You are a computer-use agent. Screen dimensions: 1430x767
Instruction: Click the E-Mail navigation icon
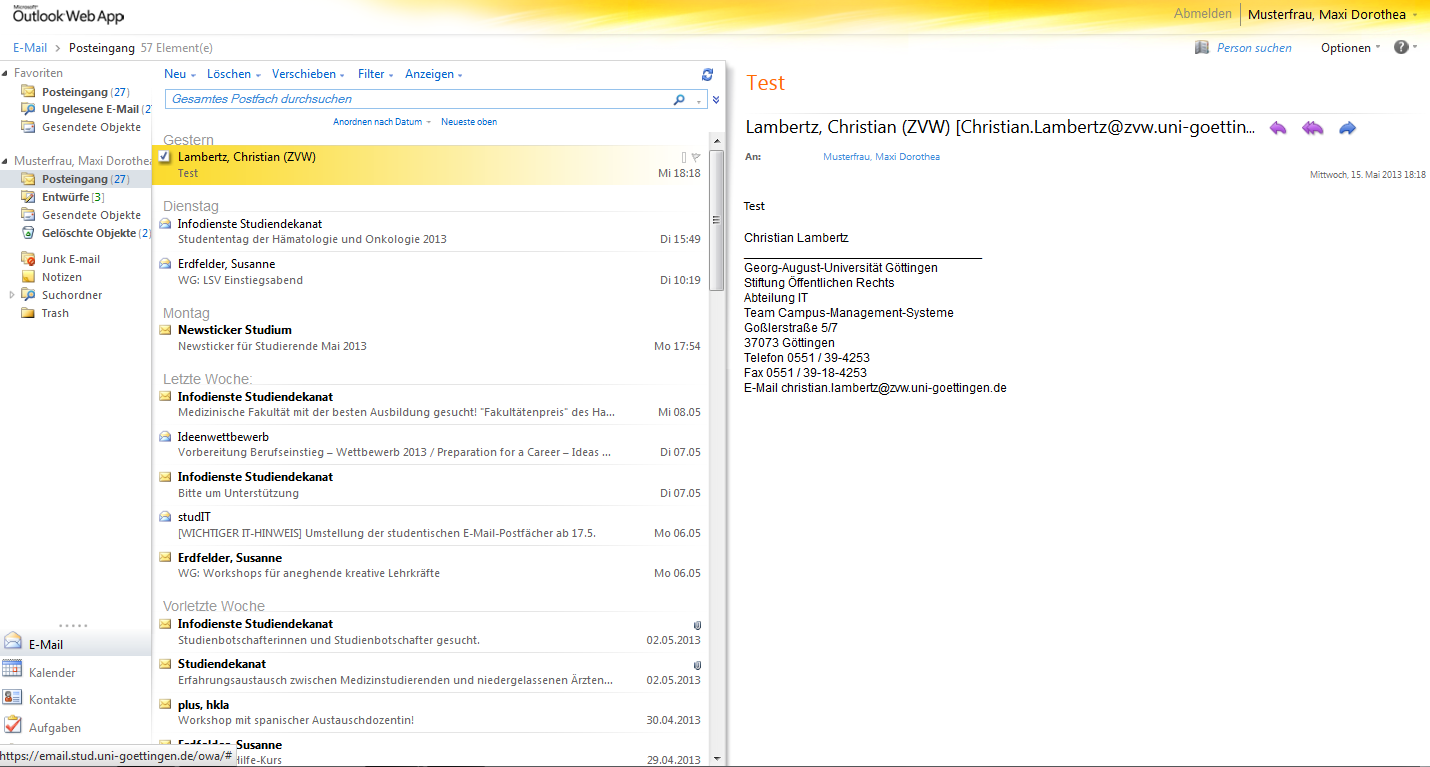pyautogui.click(x=12, y=642)
